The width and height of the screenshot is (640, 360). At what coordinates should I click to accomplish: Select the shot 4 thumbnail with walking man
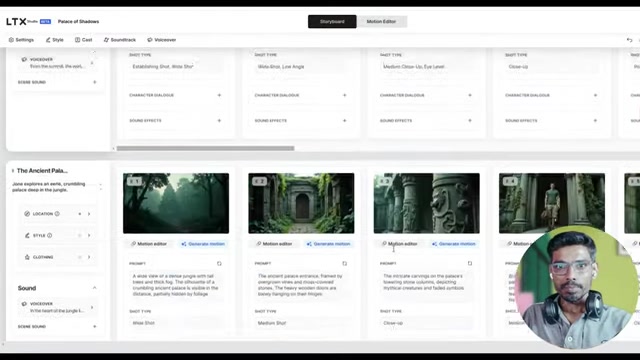coord(552,202)
